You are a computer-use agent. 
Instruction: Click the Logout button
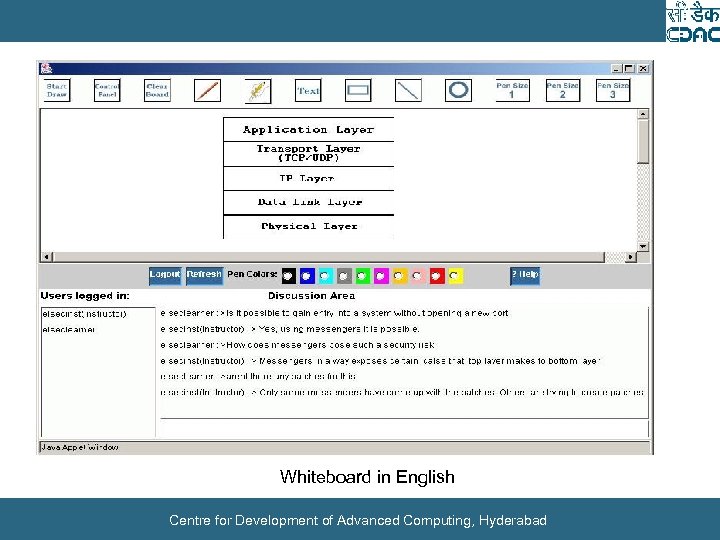(165, 276)
